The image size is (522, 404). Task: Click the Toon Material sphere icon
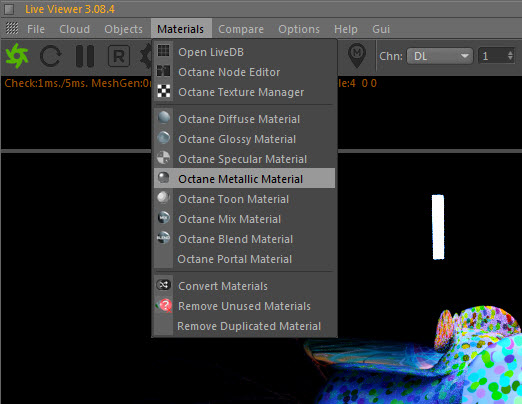(x=163, y=198)
